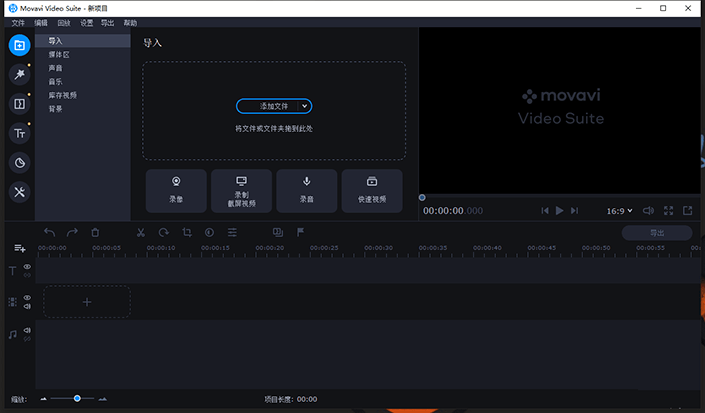Click the video track filmstrip icon
Screen dimensions: 705x413
[13, 302]
